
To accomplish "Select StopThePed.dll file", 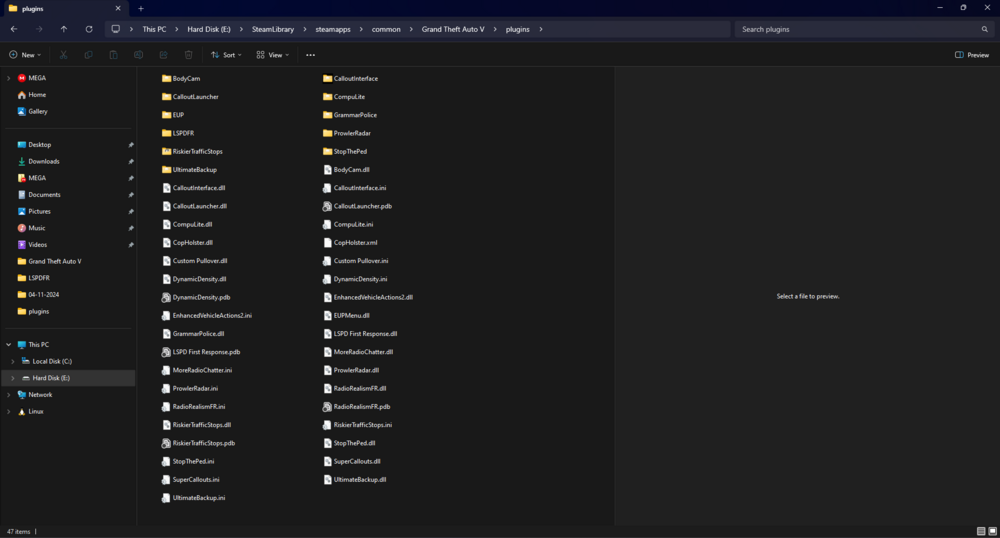I will coord(349,443).
